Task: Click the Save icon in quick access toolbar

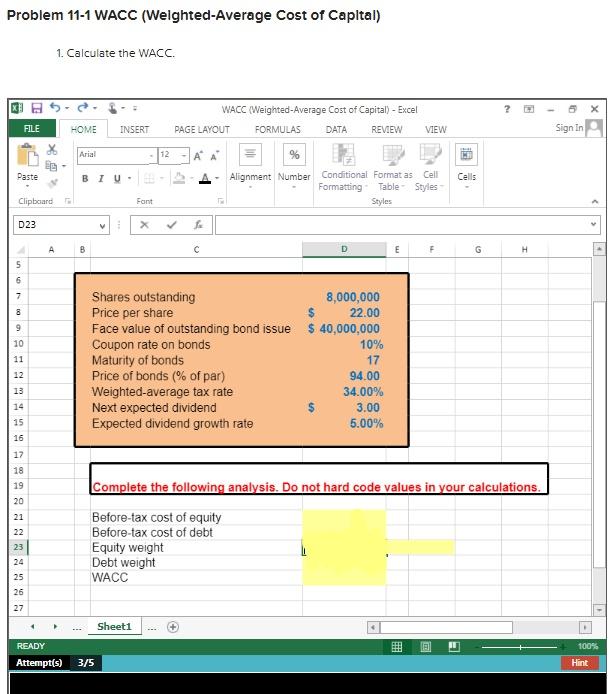Action: (x=37, y=108)
